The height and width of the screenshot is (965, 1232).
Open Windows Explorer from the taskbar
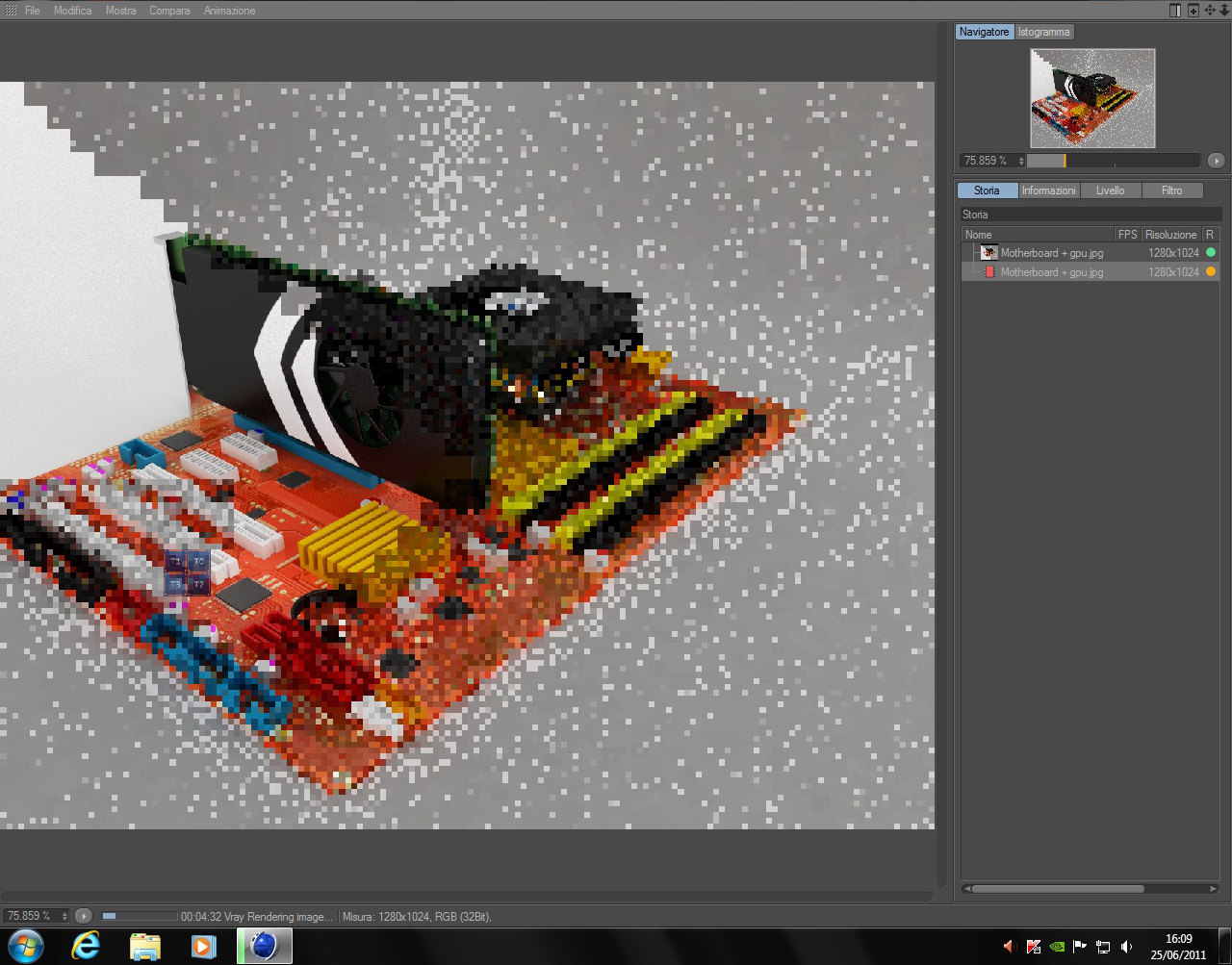coord(144,947)
